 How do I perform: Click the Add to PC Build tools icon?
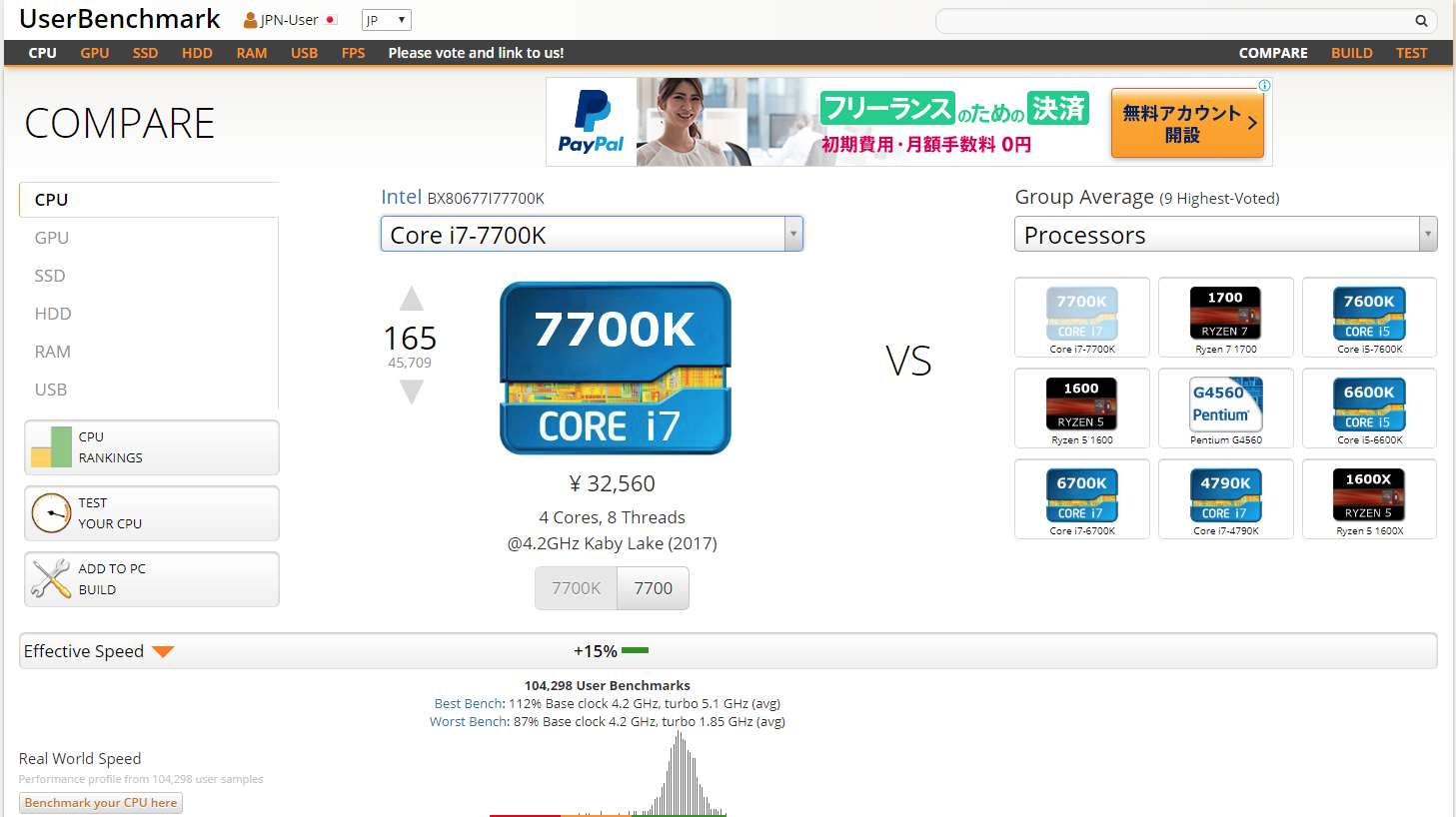pos(51,579)
